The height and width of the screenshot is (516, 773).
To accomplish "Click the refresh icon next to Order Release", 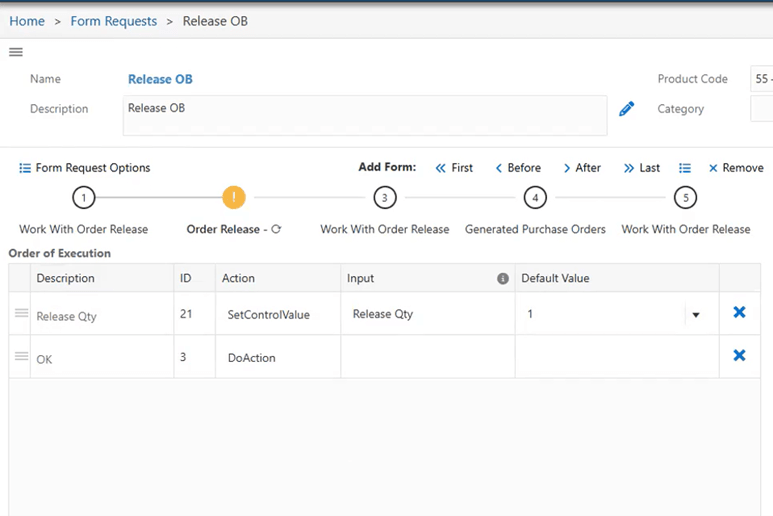I will (x=276, y=229).
